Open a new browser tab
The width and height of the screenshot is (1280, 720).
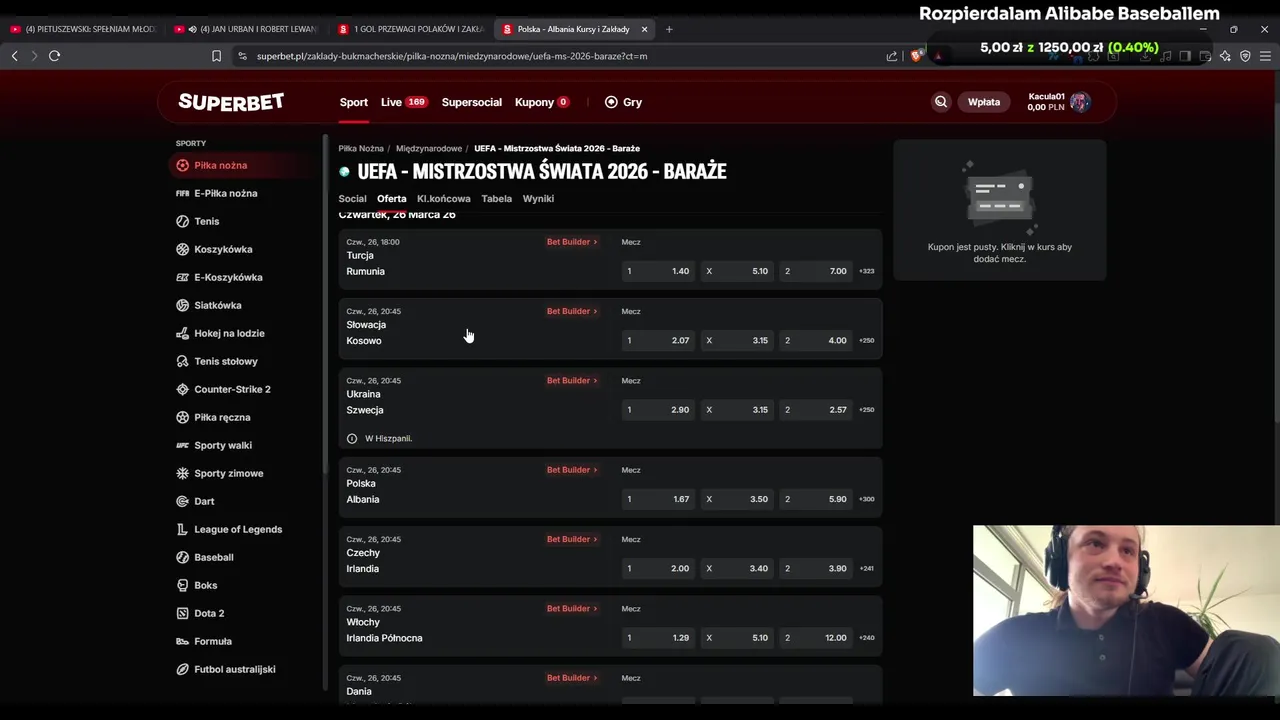(x=669, y=29)
